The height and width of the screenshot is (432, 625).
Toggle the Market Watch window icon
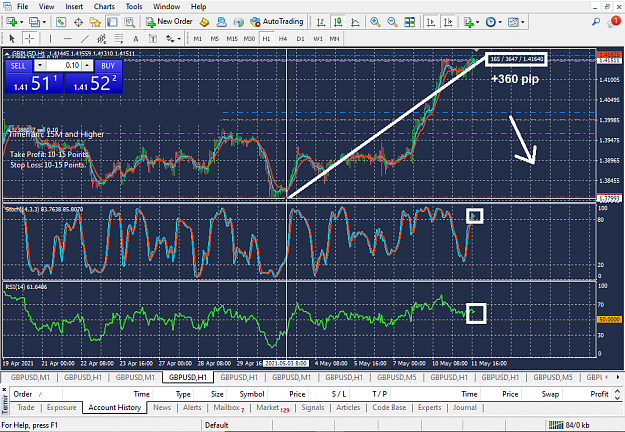pos(61,22)
